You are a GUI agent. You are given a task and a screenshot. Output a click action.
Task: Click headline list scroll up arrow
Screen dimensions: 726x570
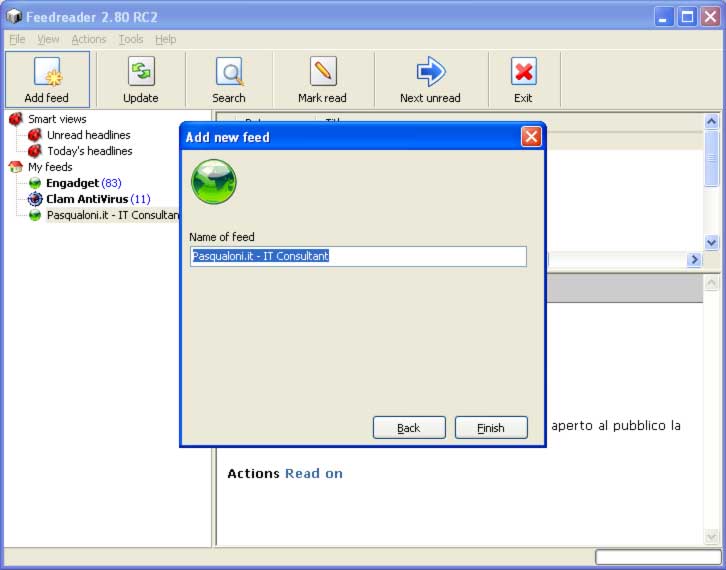click(x=711, y=121)
